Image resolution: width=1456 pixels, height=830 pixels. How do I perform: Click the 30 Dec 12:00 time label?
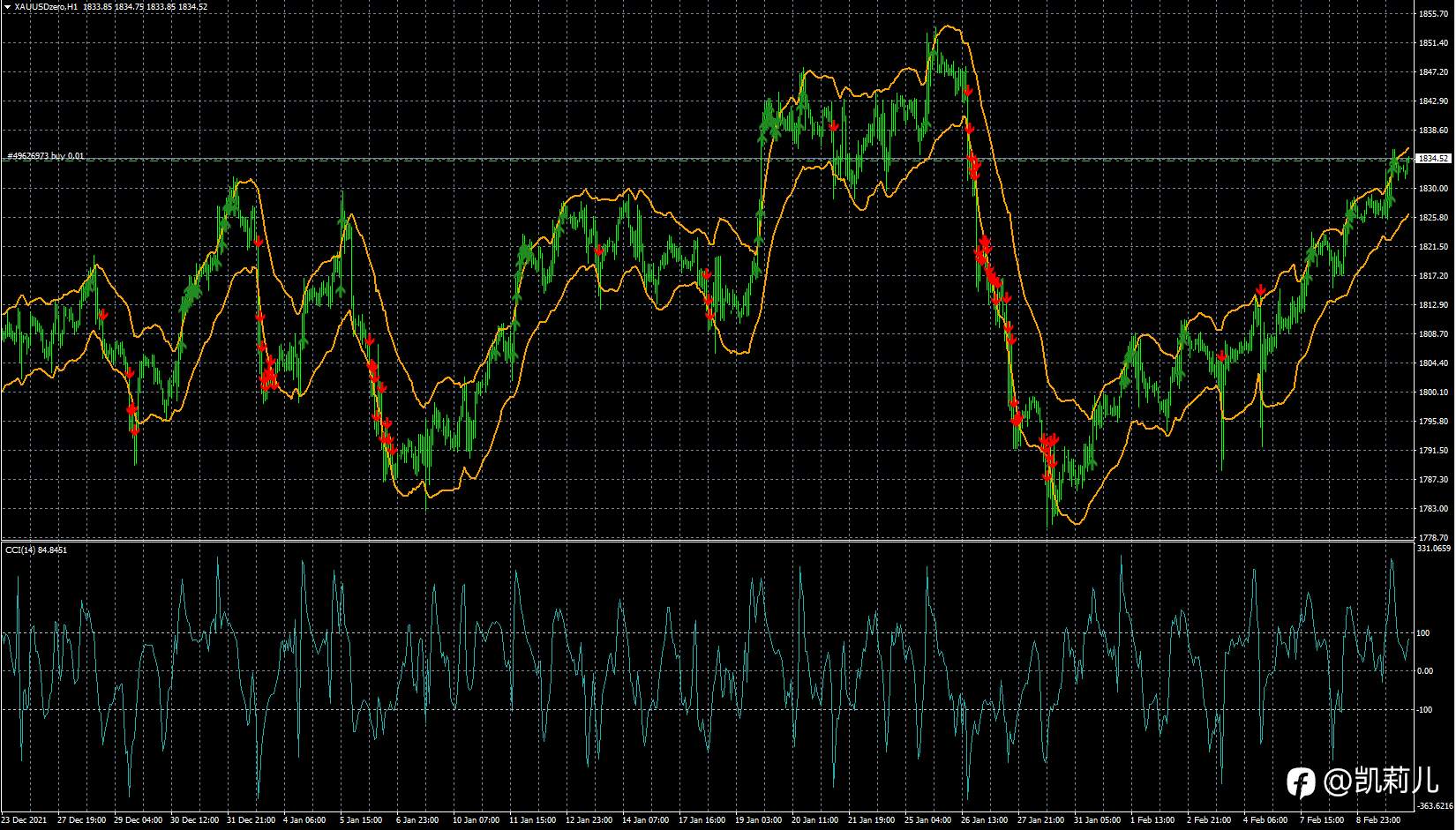click(195, 820)
